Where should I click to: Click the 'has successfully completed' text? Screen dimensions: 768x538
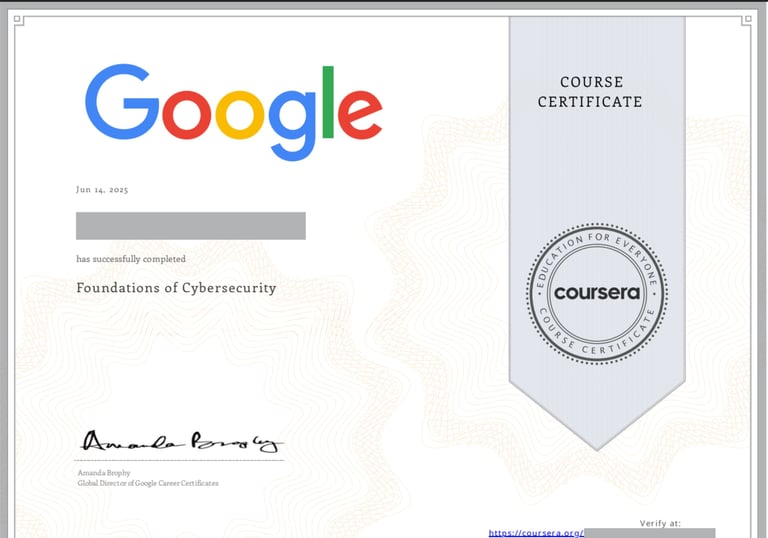(131, 259)
